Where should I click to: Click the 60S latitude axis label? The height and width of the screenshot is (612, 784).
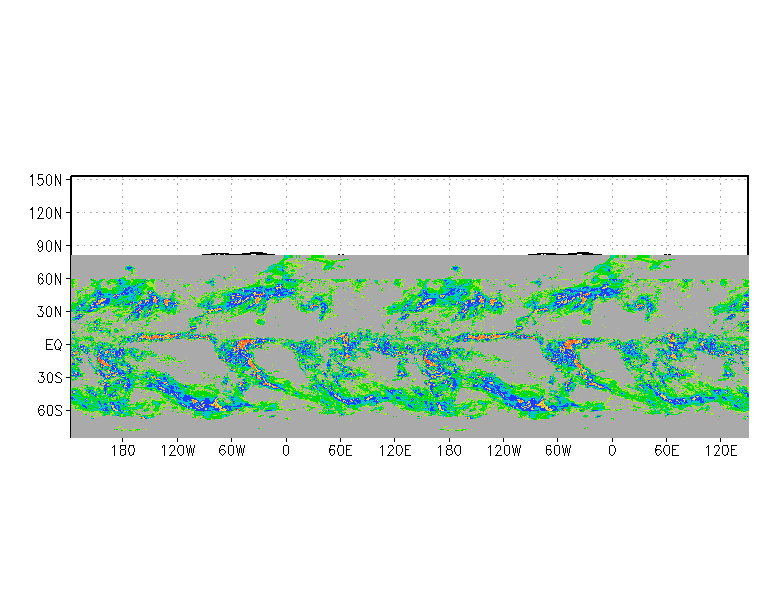click(50, 411)
